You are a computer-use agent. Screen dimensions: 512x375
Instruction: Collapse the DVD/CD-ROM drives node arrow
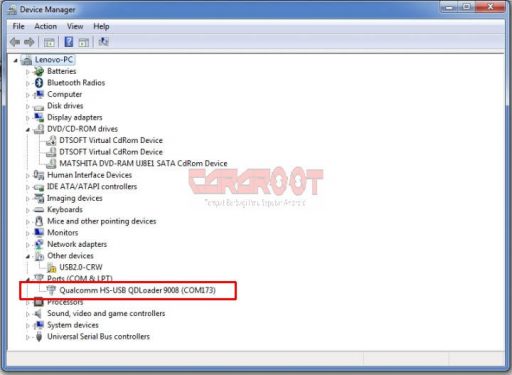(28, 130)
